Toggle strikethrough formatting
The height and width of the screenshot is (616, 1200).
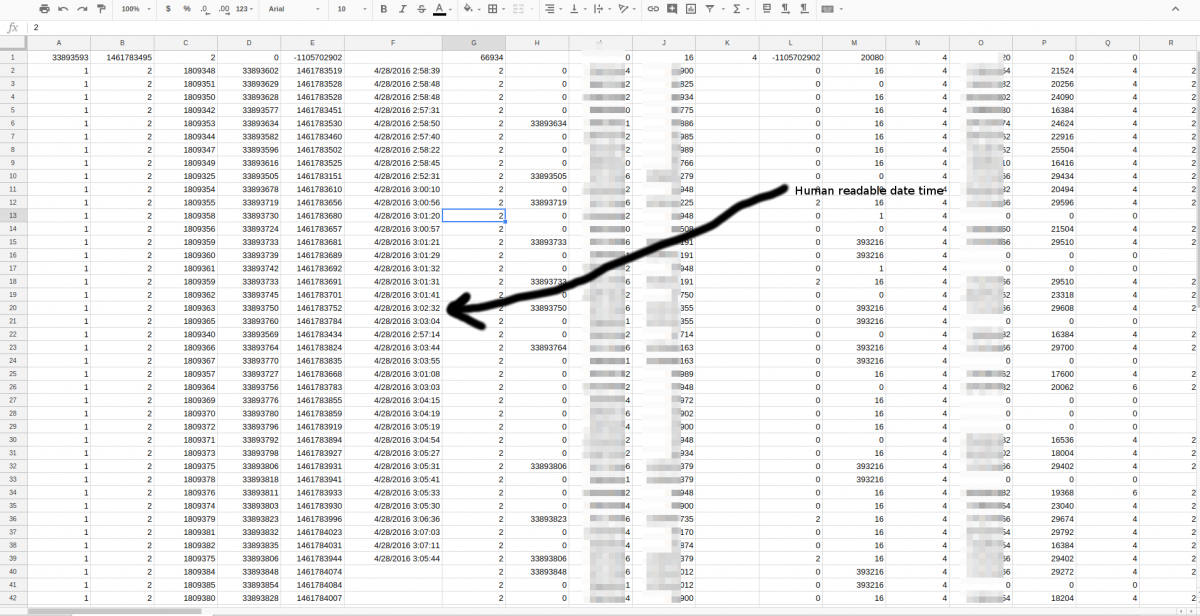[x=420, y=8]
